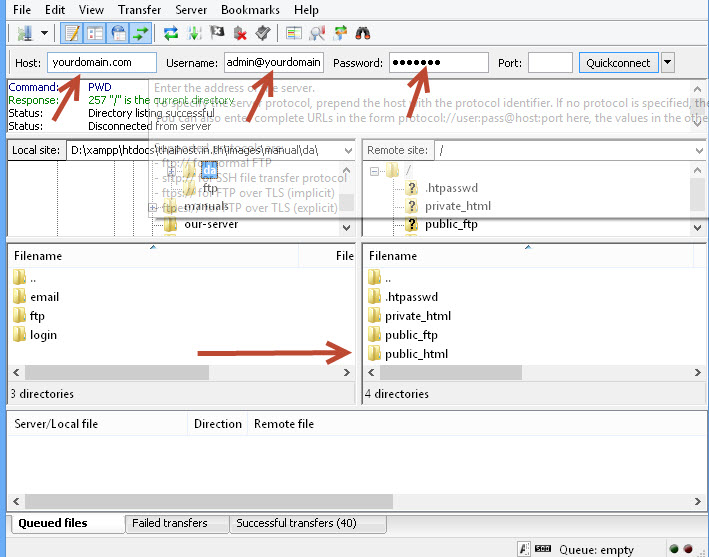
Task: Open the View menu
Action: click(91, 9)
